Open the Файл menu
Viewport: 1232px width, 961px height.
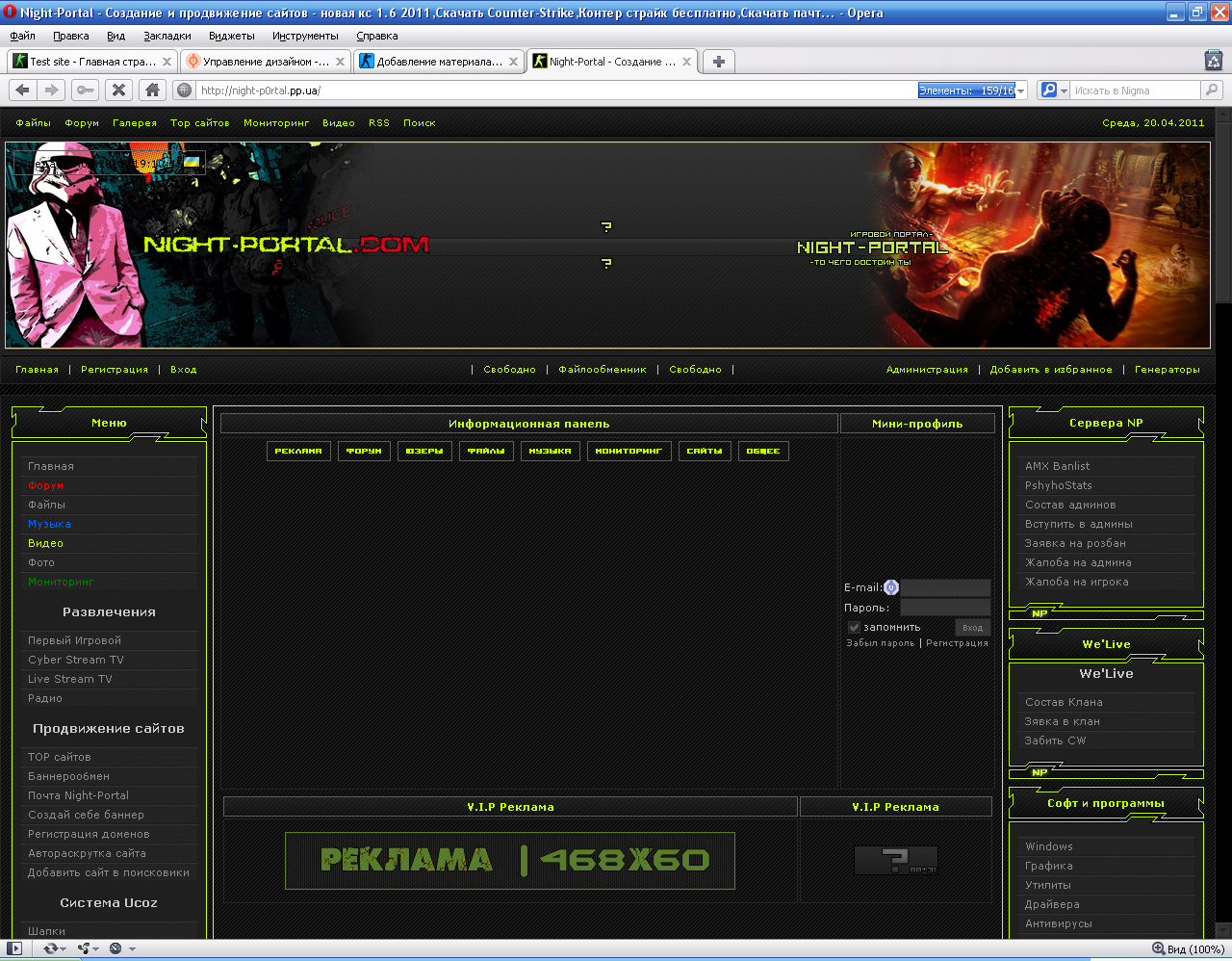coord(22,36)
